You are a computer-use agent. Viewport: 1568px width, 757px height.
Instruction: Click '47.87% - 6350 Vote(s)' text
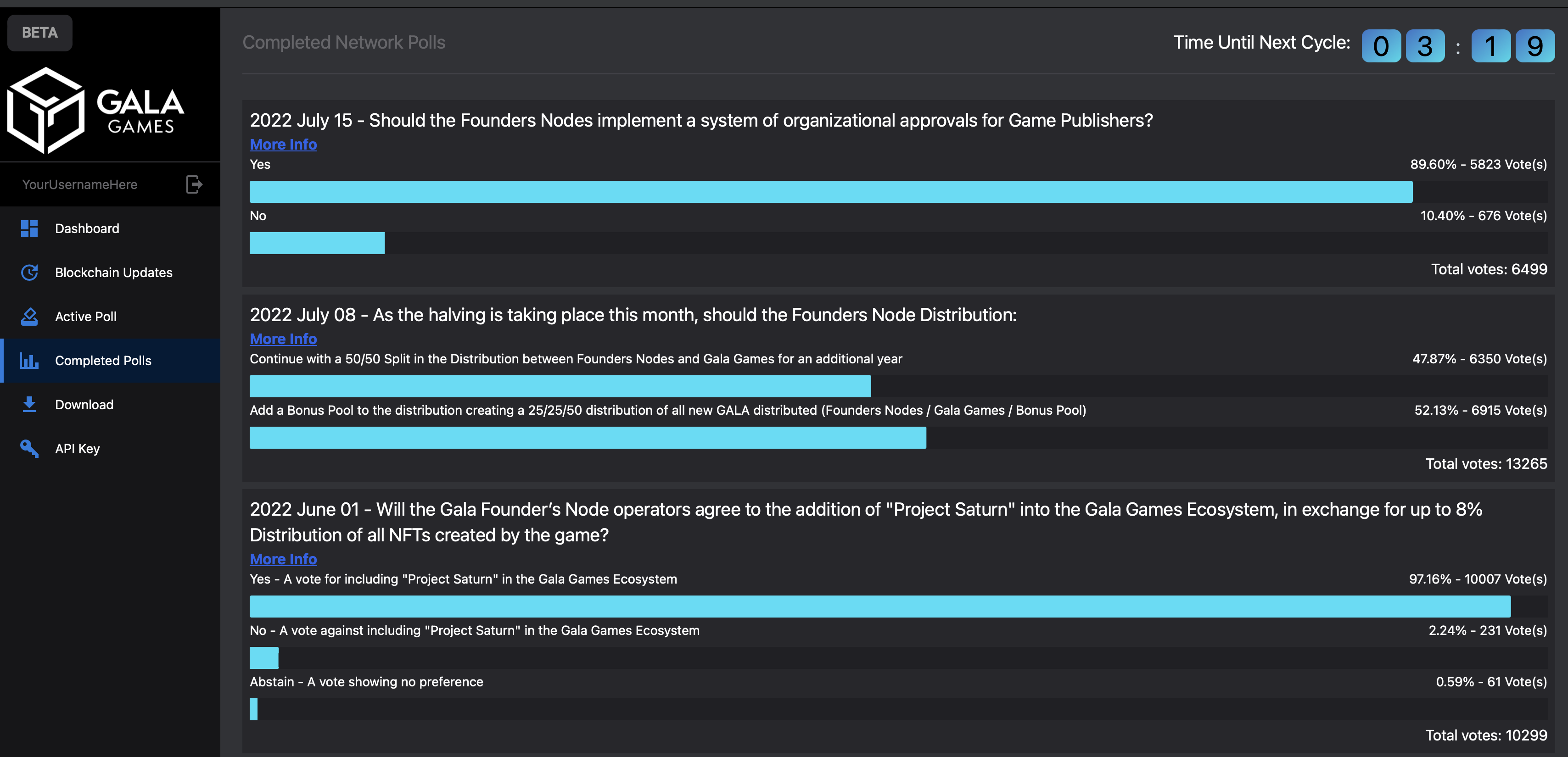click(1480, 359)
